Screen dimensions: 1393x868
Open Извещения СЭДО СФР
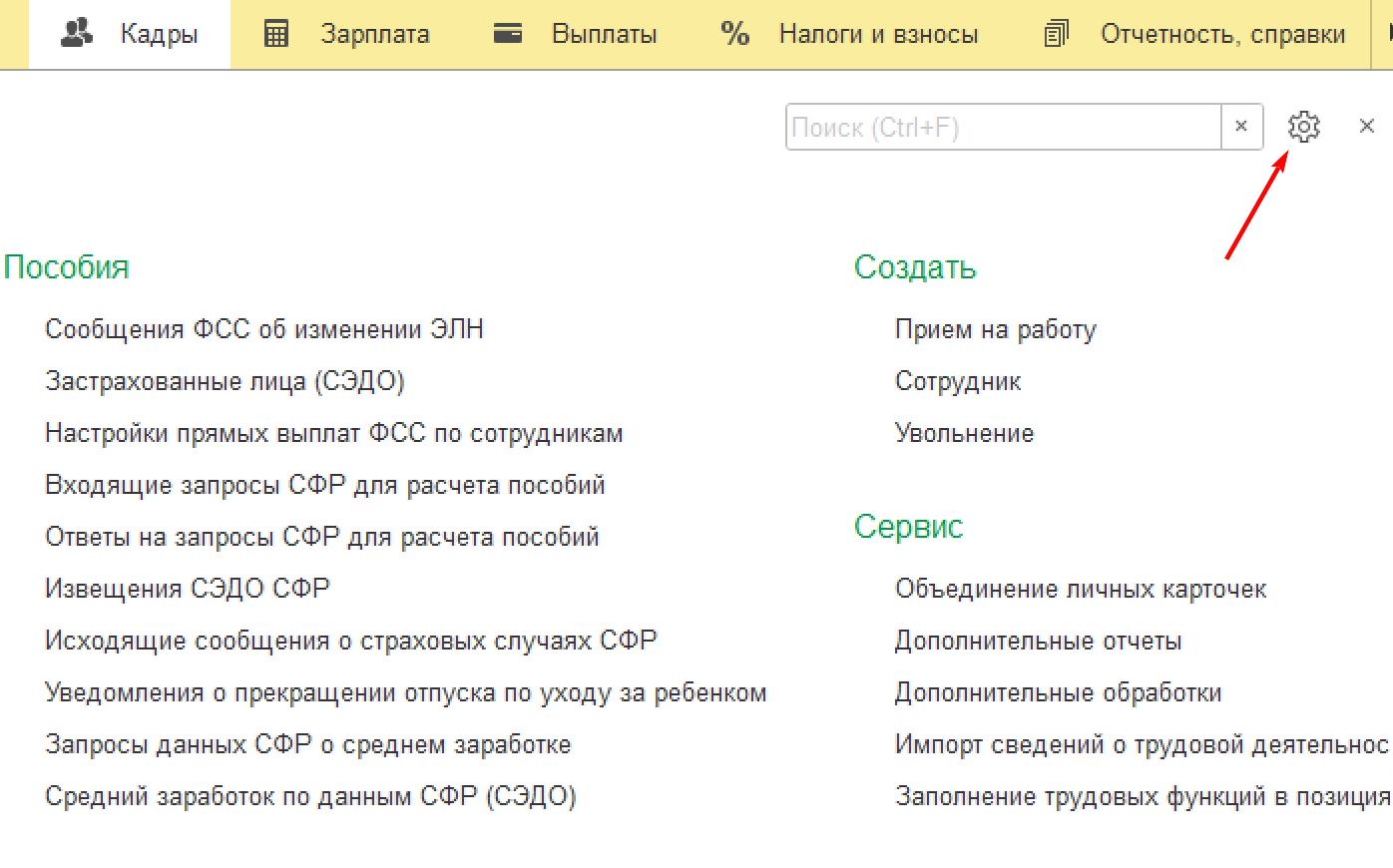(188, 589)
